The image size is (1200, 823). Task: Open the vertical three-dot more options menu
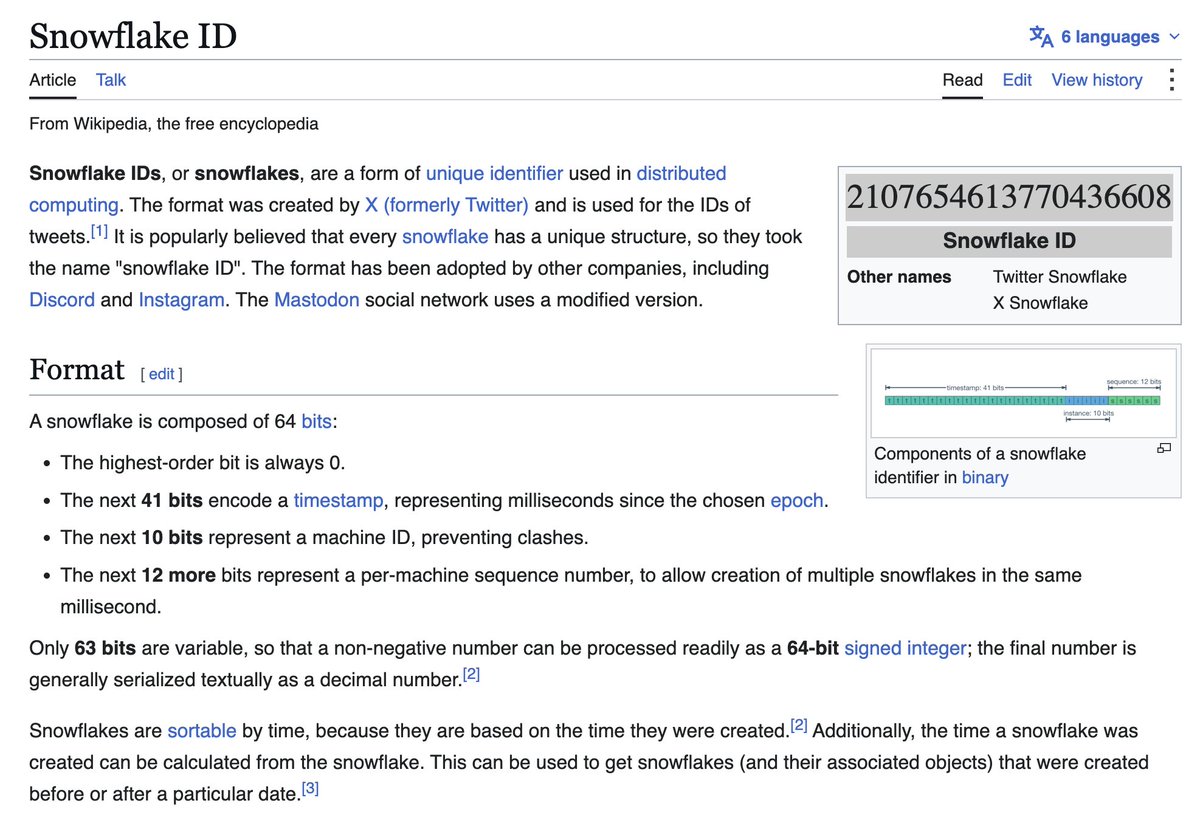1171,80
